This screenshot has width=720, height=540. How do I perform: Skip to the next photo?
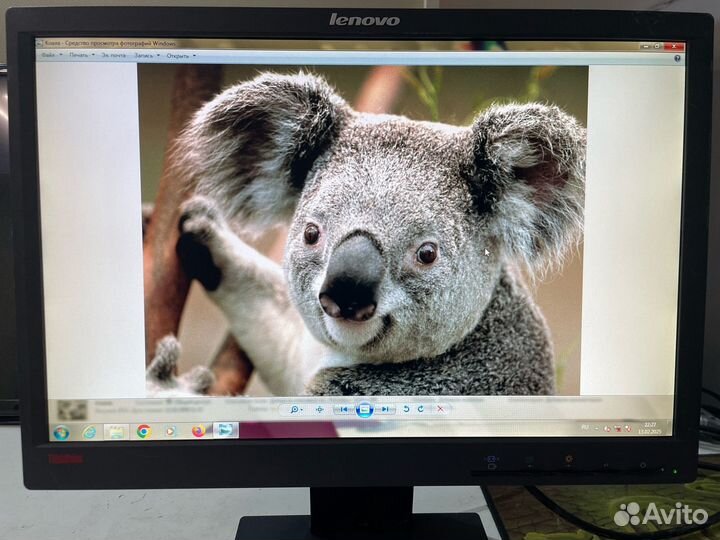coord(385,409)
